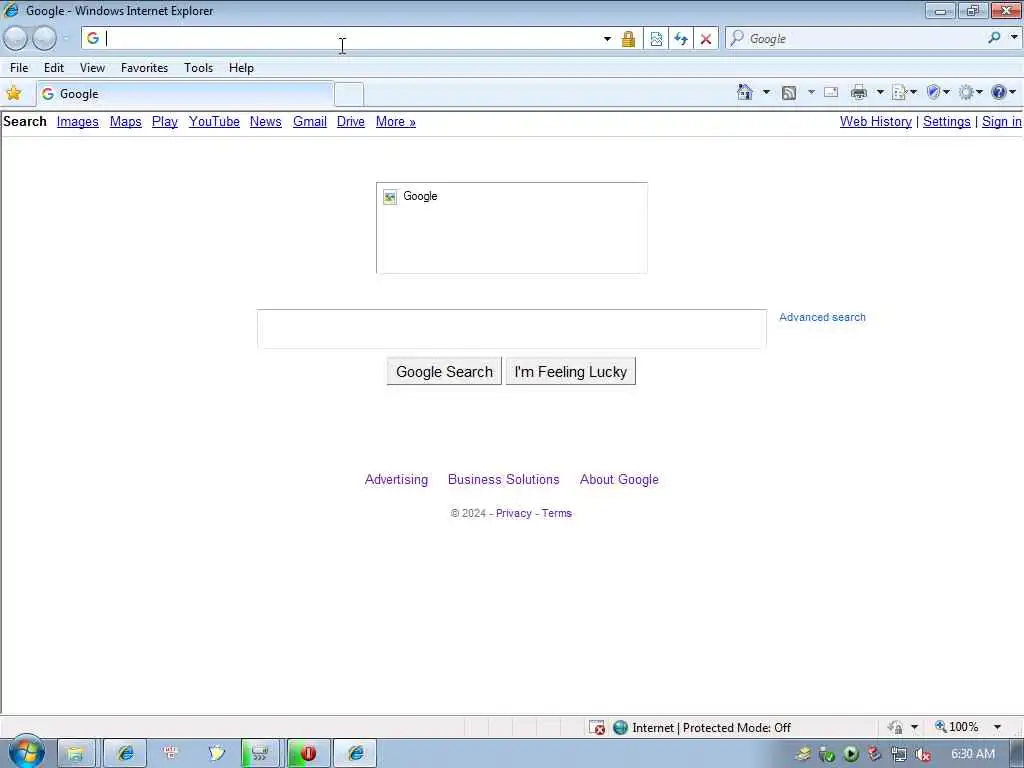Image resolution: width=1024 pixels, height=768 pixels.
Task: Click the Tools gear icon in command bar
Action: point(966,93)
